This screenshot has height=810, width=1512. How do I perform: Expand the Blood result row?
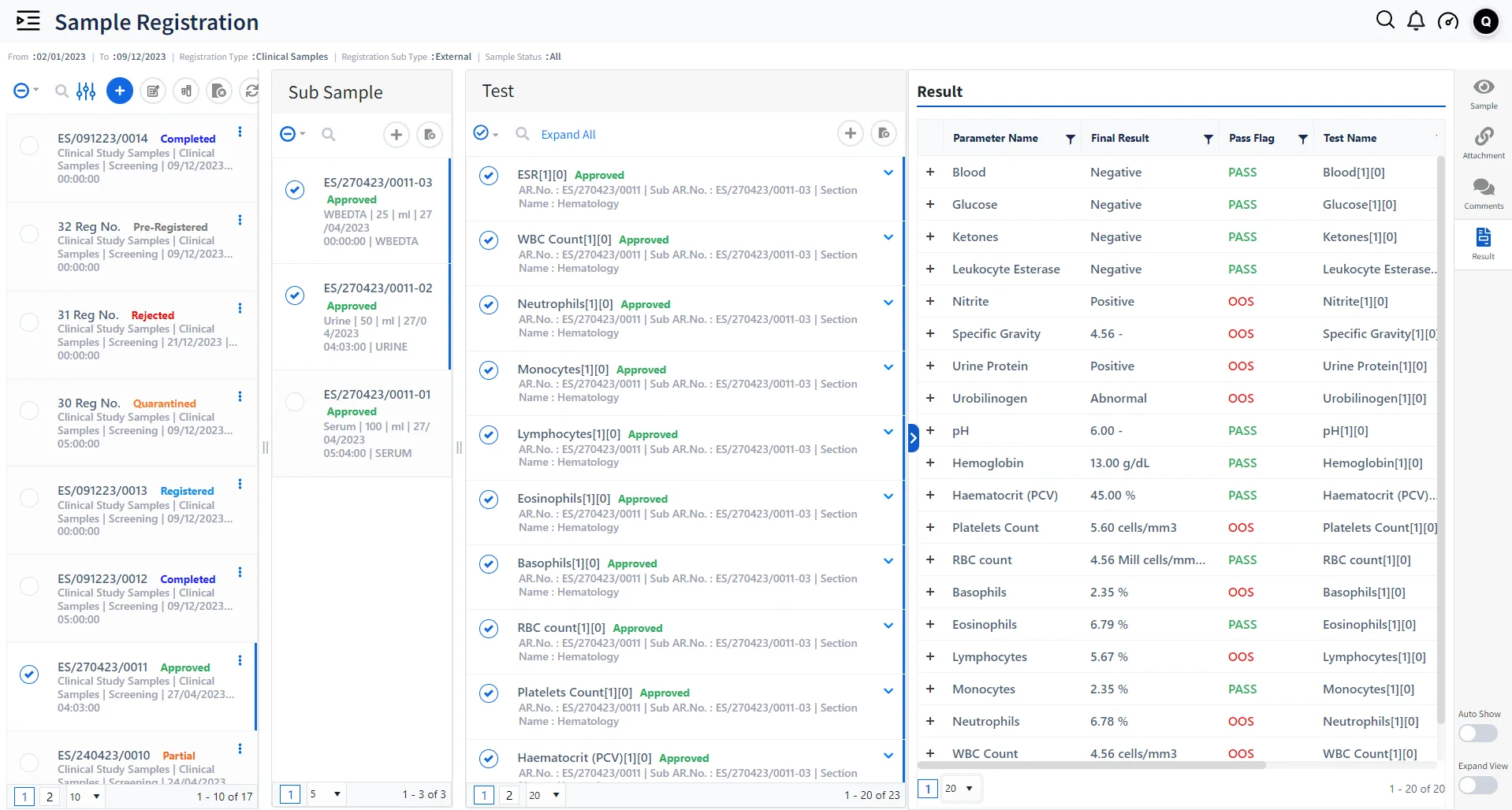[930, 172]
